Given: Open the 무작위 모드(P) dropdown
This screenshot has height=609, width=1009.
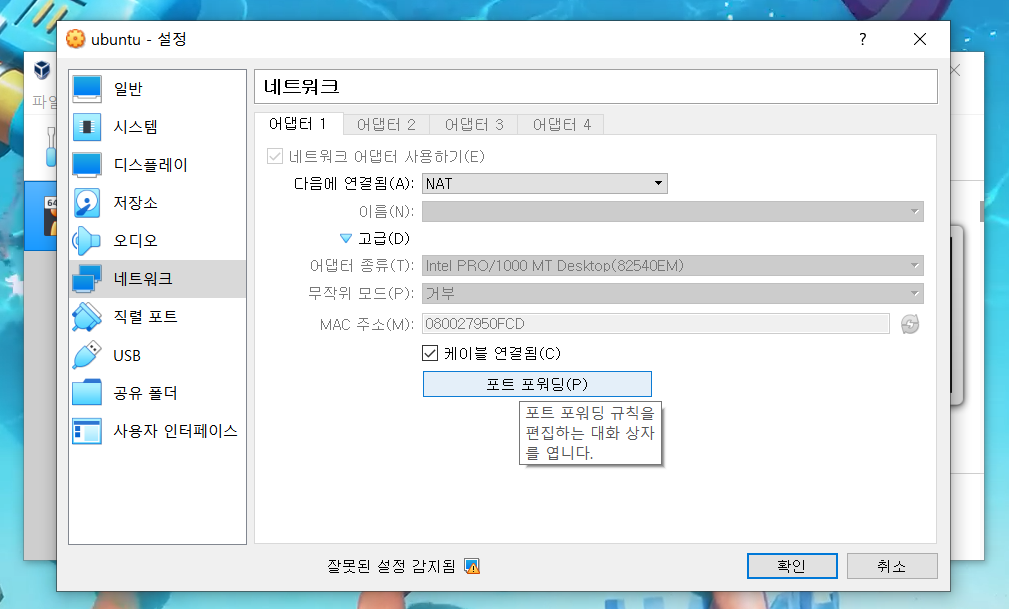Looking at the screenshot, I should pyautogui.click(x=672, y=294).
